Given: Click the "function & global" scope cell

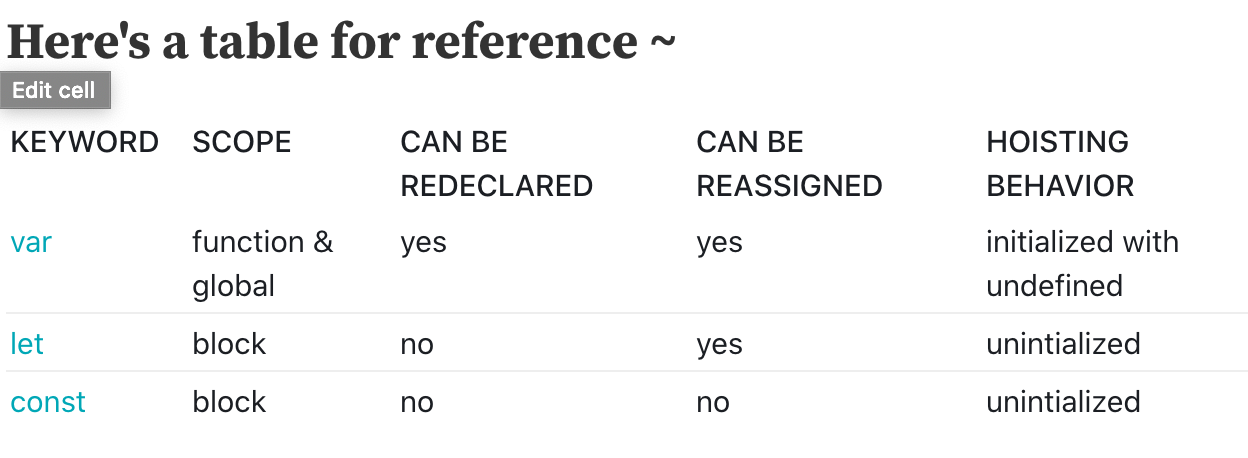Looking at the screenshot, I should [262, 264].
